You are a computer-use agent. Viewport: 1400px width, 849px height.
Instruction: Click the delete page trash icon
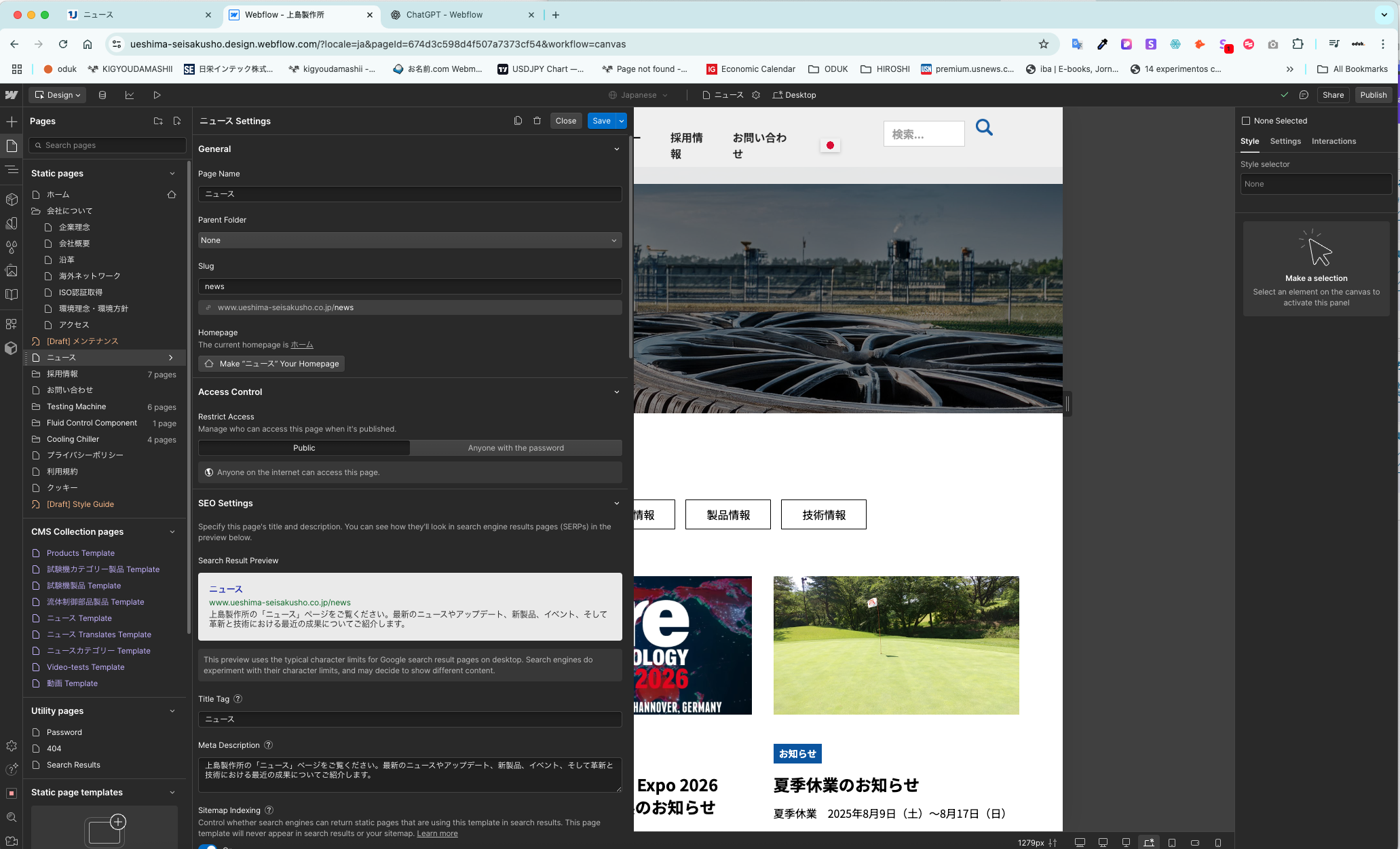click(x=537, y=121)
